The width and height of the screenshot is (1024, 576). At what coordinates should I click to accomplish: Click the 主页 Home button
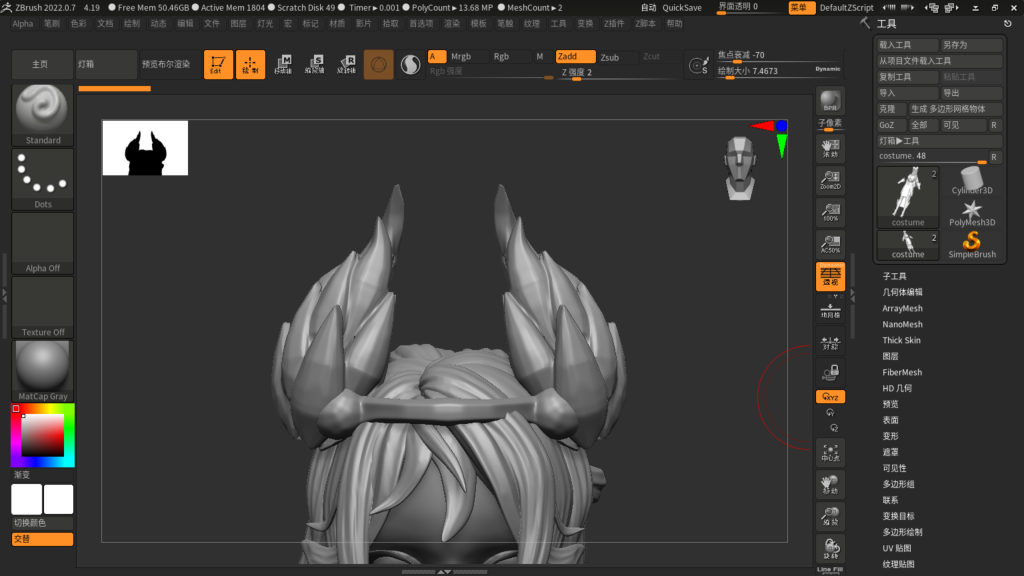[x=40, y=64]
